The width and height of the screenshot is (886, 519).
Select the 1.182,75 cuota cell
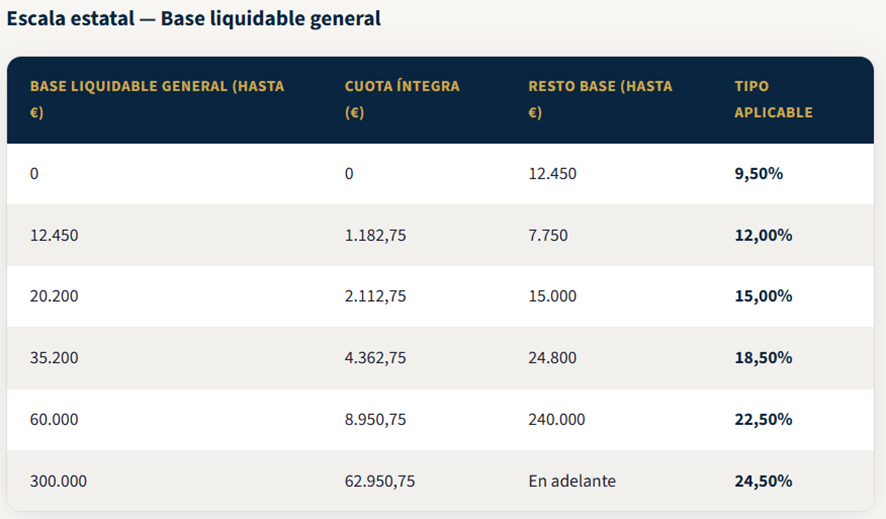[375, 236]
